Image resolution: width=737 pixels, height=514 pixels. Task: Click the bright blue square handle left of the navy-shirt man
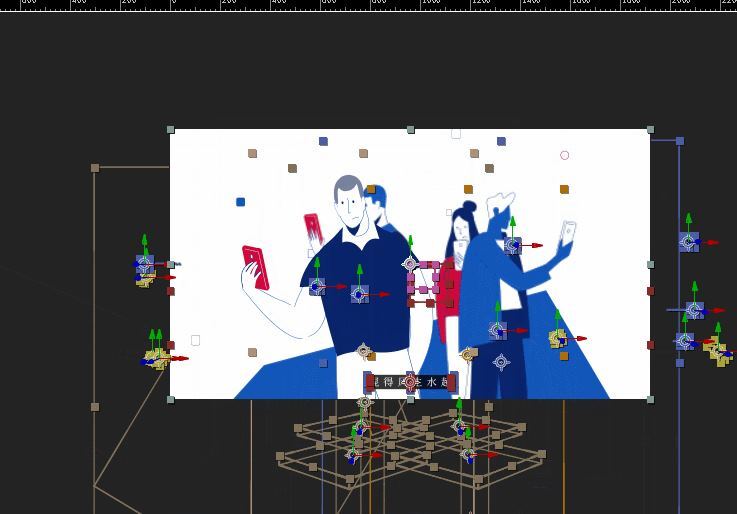point(240,202)
